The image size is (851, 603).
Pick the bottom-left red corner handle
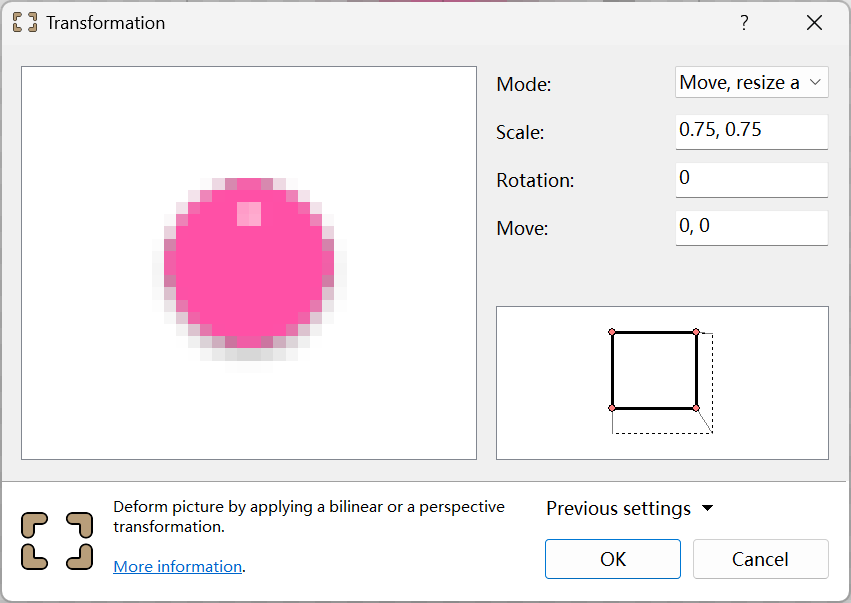coord(612,408)
